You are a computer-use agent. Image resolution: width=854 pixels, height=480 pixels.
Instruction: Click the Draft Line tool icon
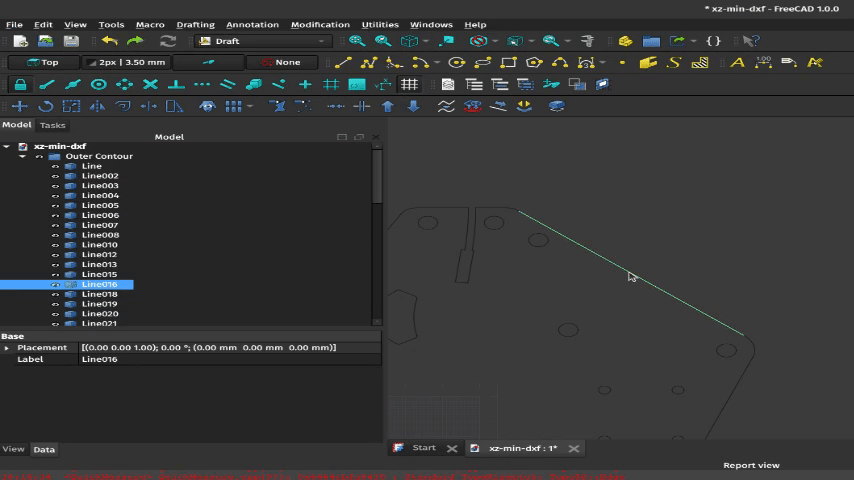click(x=343, y=63)
